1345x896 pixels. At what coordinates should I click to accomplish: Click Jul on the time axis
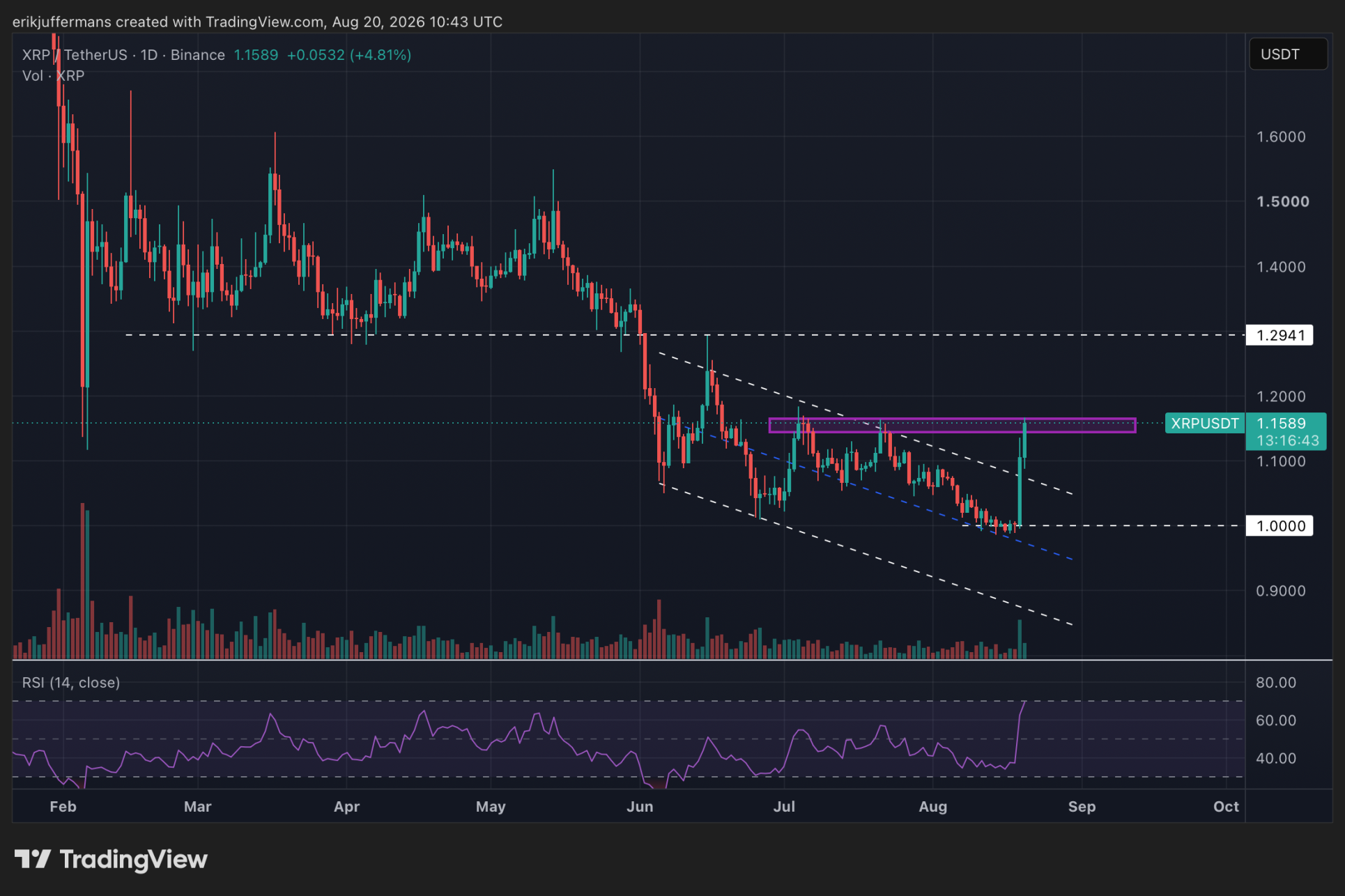click(x=784, y=807)
